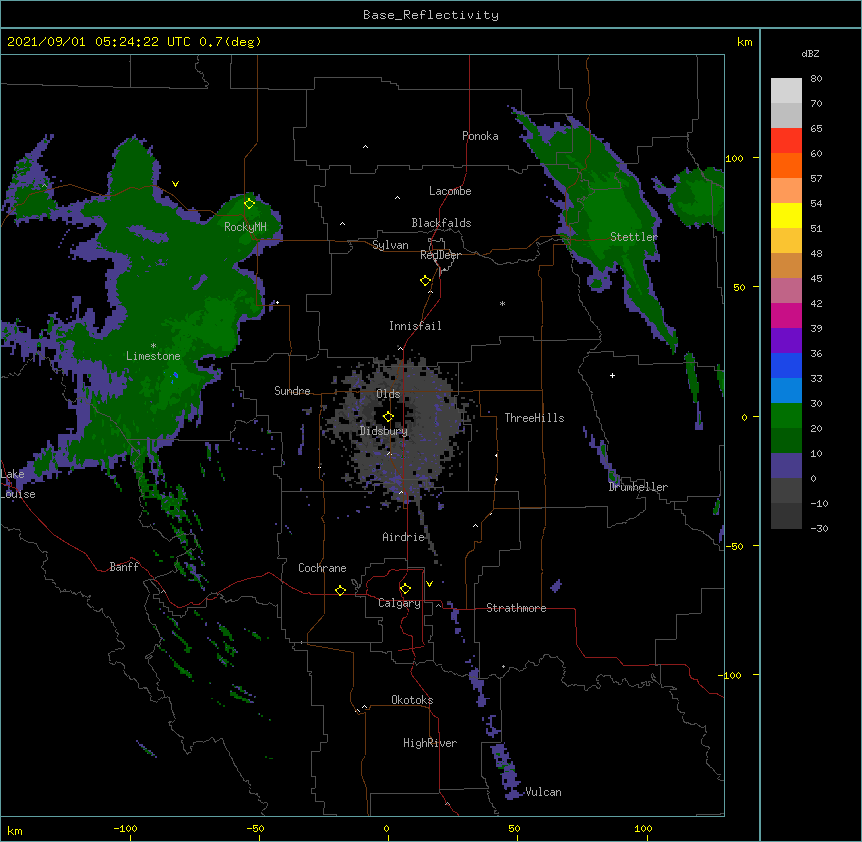Click the Cochrane label

322,568
